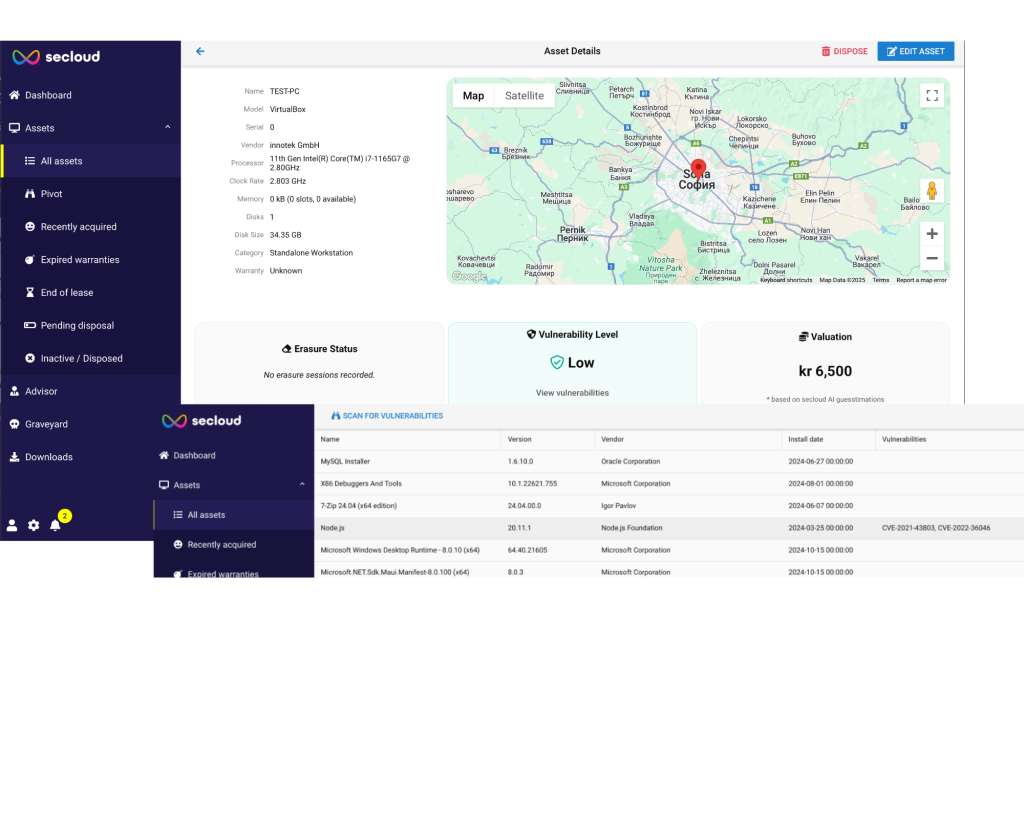Select the Map view tab
This screenshot has width=1024, height=819.
click(x=473, y=96)
